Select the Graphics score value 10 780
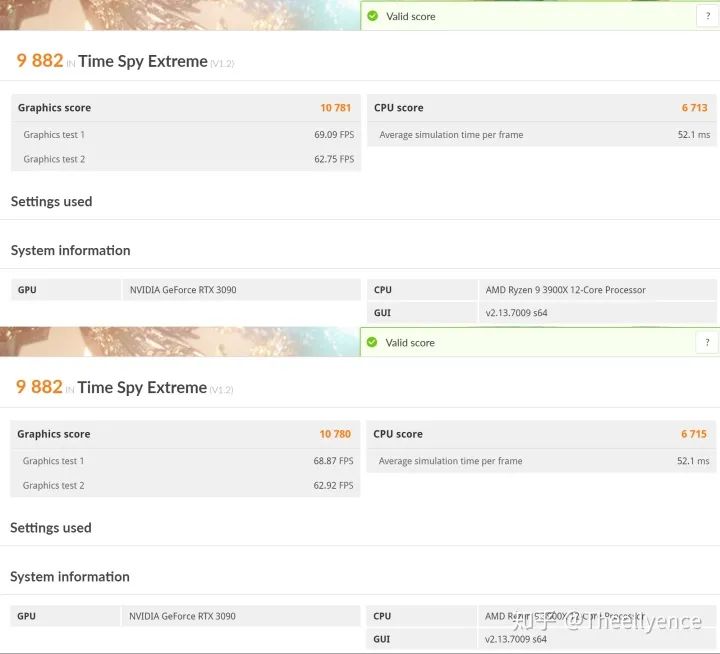 tap(335, 434)
